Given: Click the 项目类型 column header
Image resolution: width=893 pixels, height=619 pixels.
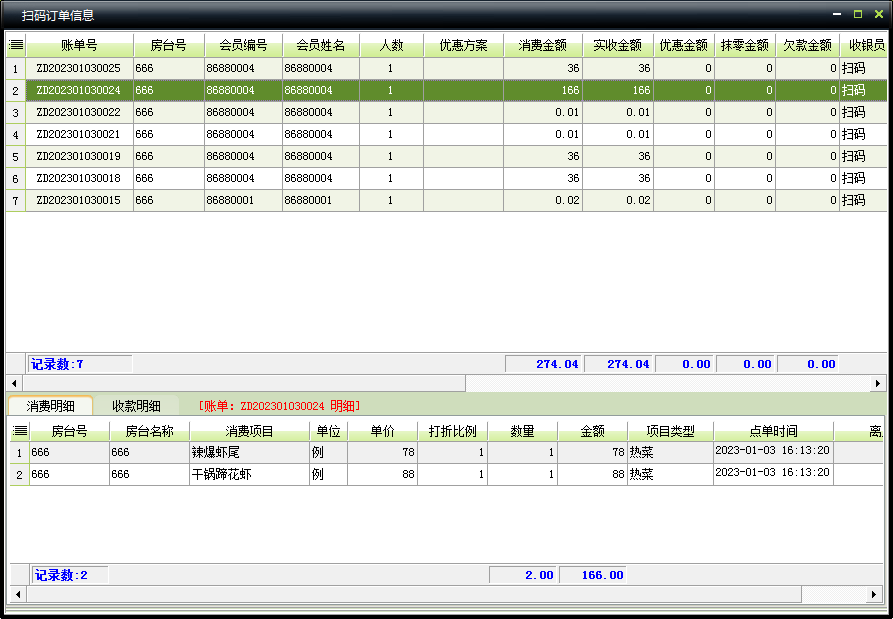Looking at the screenshot, I should pyautogui.click(x=670, y=431).
